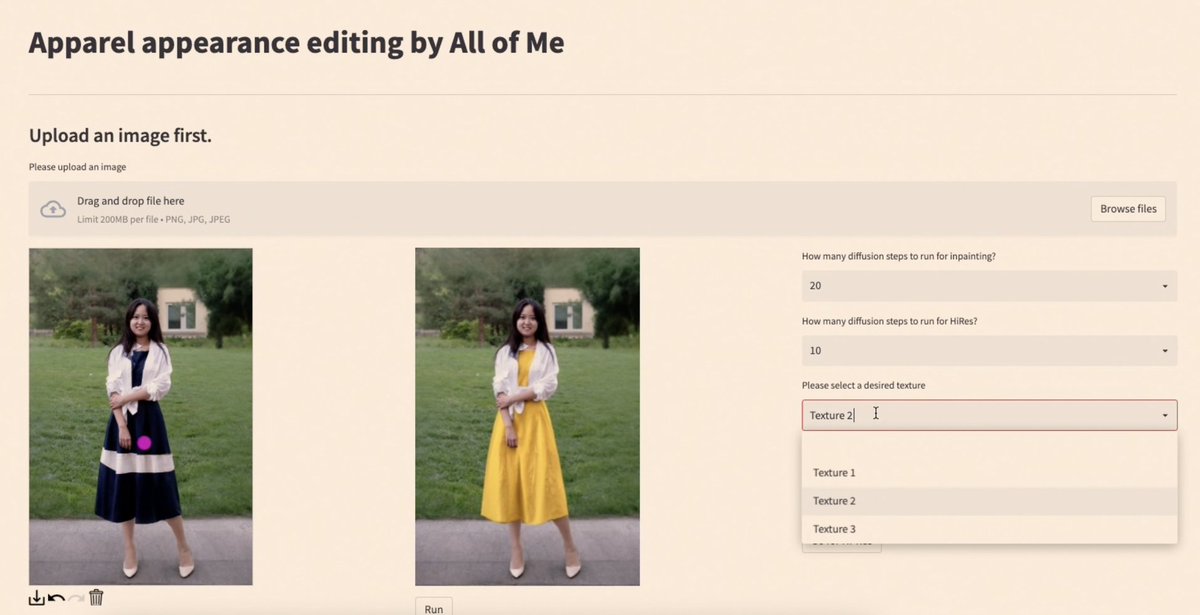Open the HiRes diffusion steps dropdown showing 10
The height and width of the screenshot is (615, 1200).
(x=989, y=351)
